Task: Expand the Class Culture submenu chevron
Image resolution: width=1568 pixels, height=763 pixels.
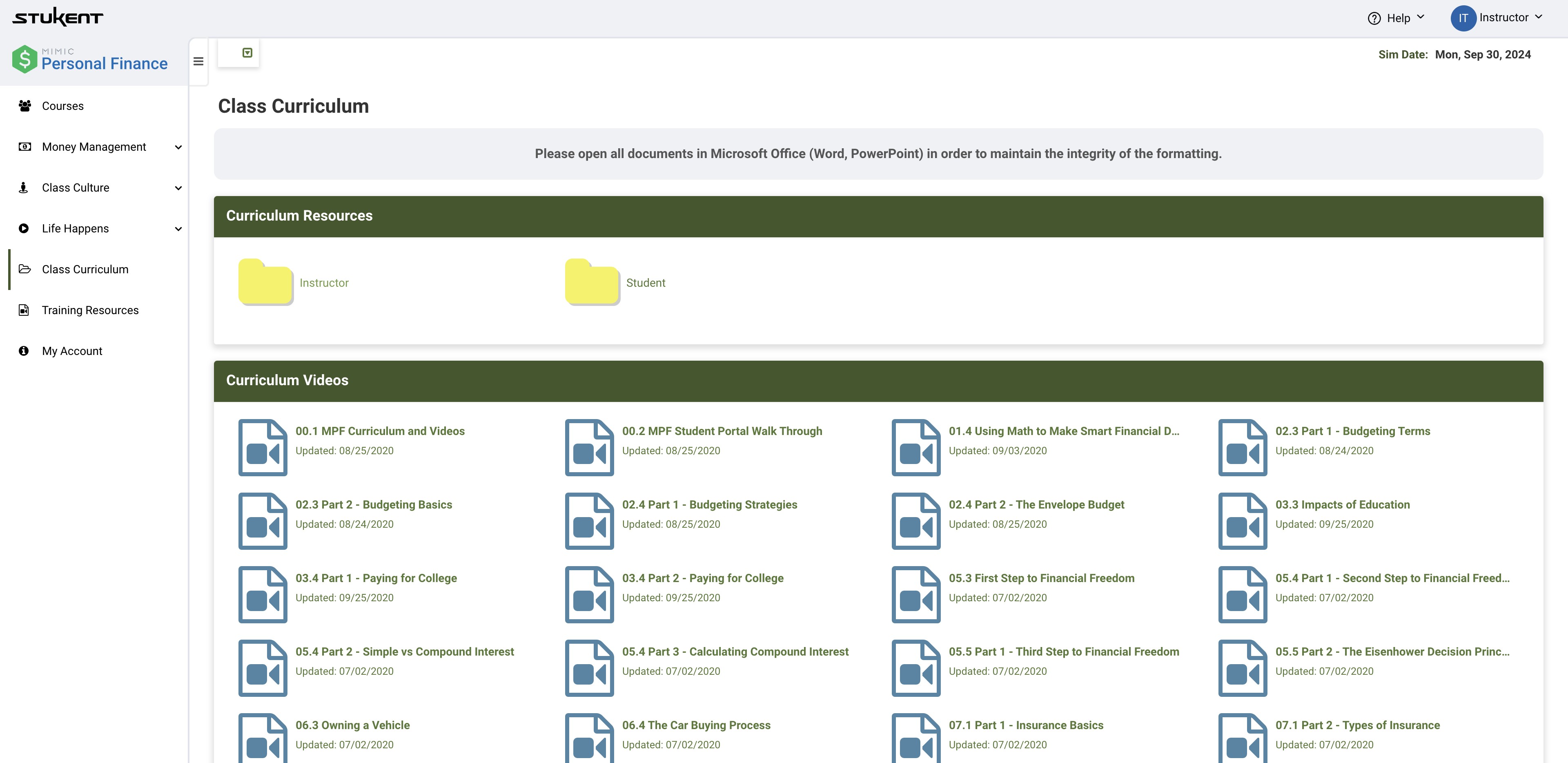Action: [x=178, y=188]
